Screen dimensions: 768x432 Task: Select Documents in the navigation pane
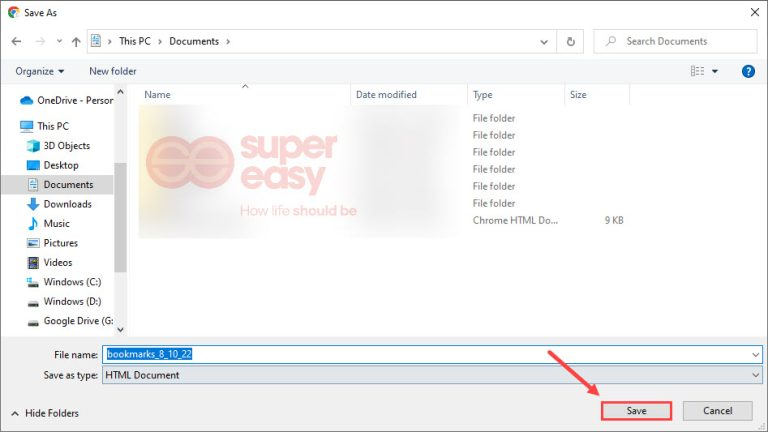pos(68,185)
